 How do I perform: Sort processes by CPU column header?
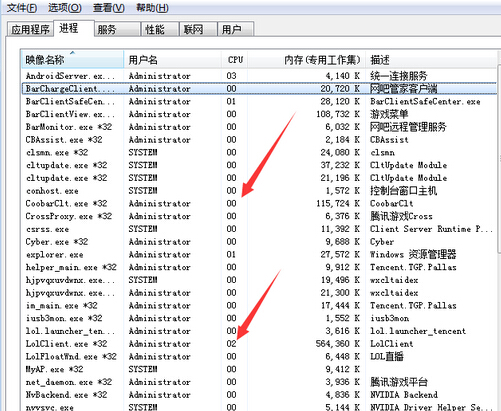click(x=235, y=59)
